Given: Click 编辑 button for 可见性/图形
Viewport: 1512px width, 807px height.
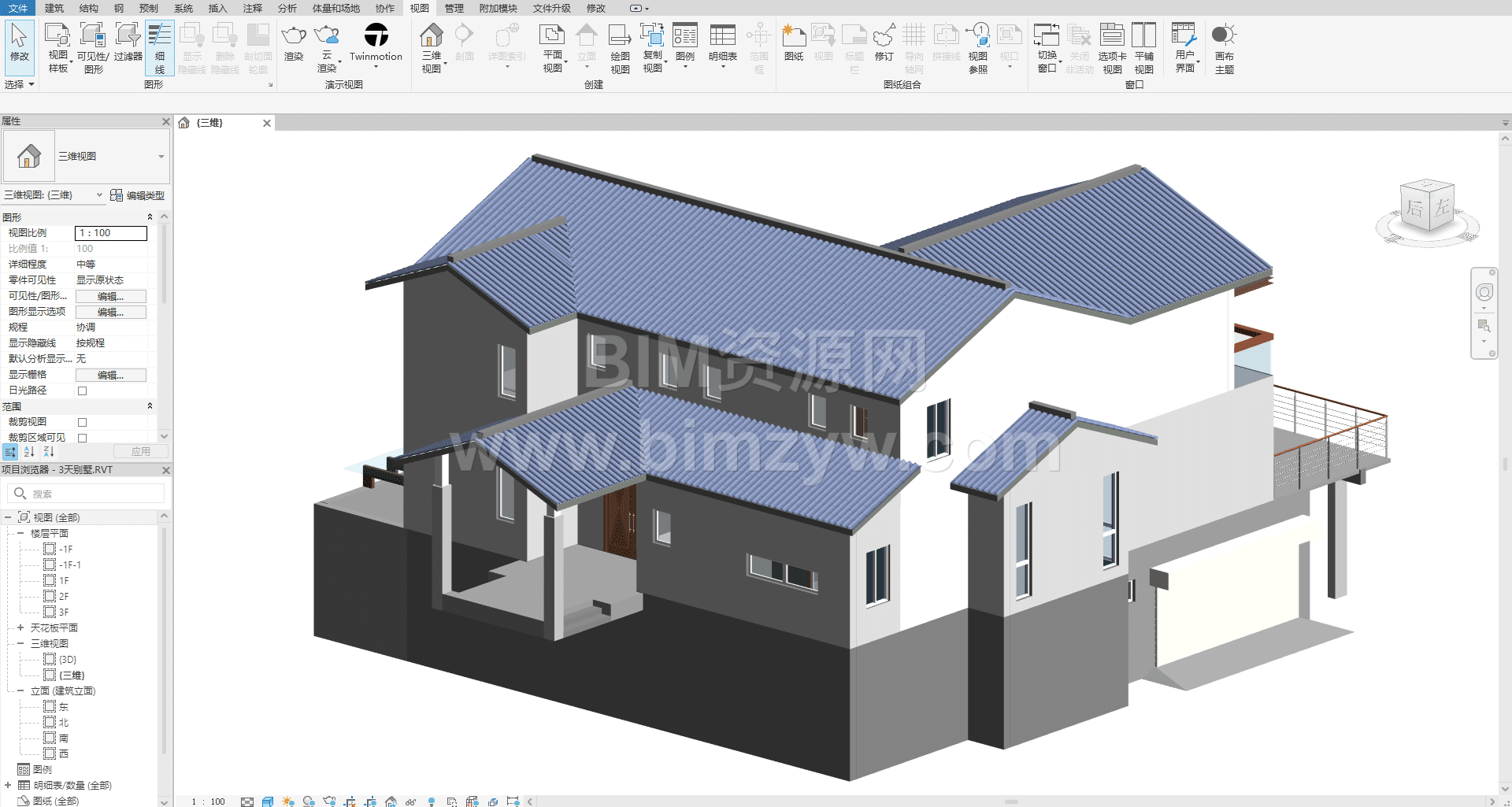Looking at the screenshot, I should [x=110, y=296].
